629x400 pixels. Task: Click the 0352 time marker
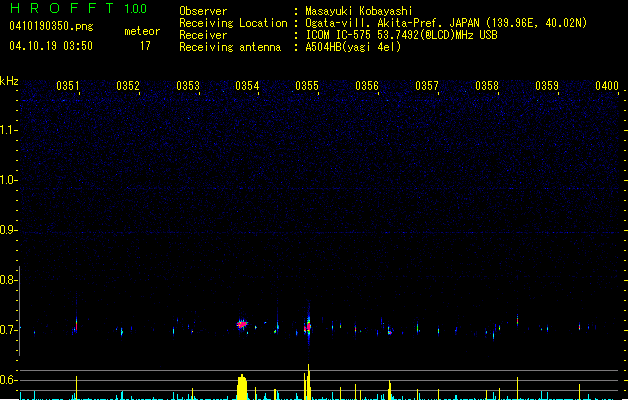(x=128, y=86)
